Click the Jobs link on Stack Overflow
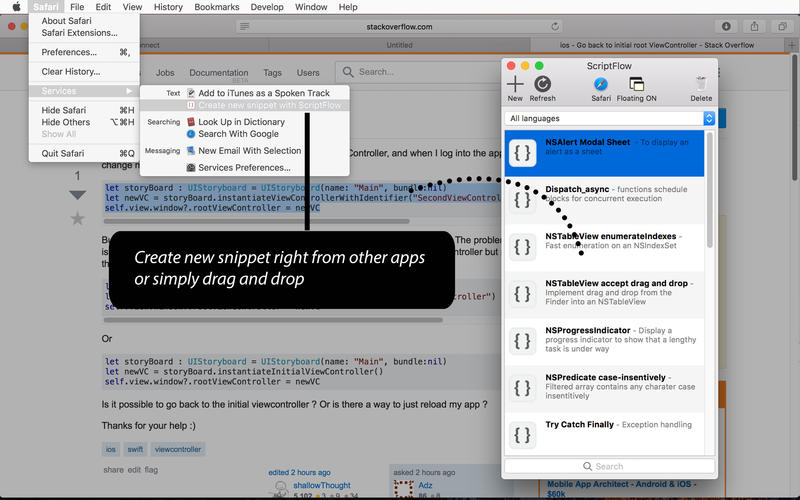 165,72
